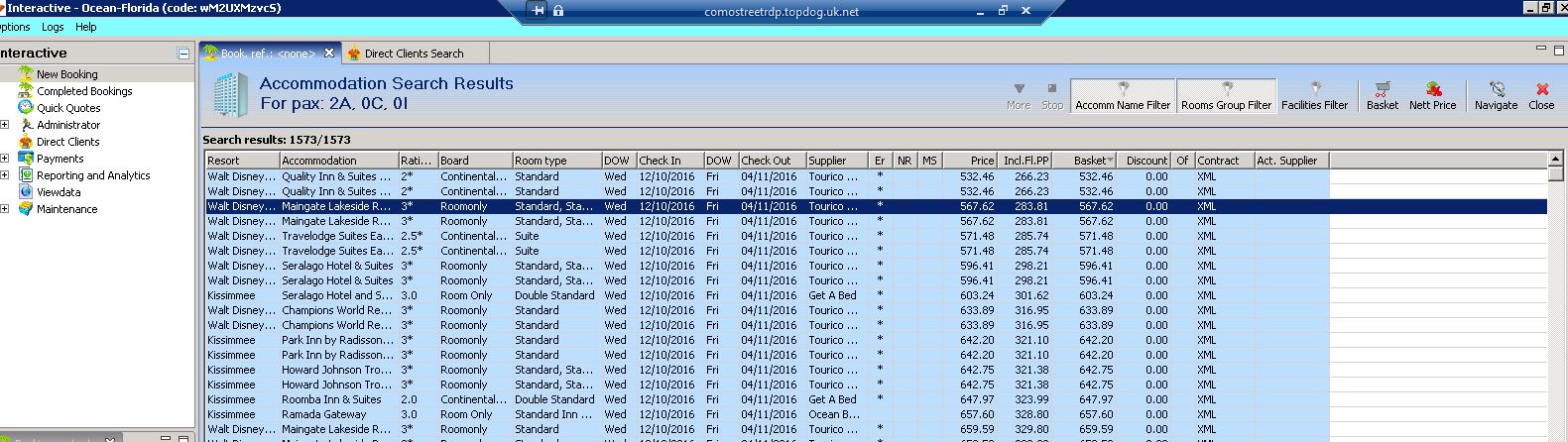The image size is (1568, 442).
Task: Click the Maintenance toolbox icon
Action: coord(26,209)
